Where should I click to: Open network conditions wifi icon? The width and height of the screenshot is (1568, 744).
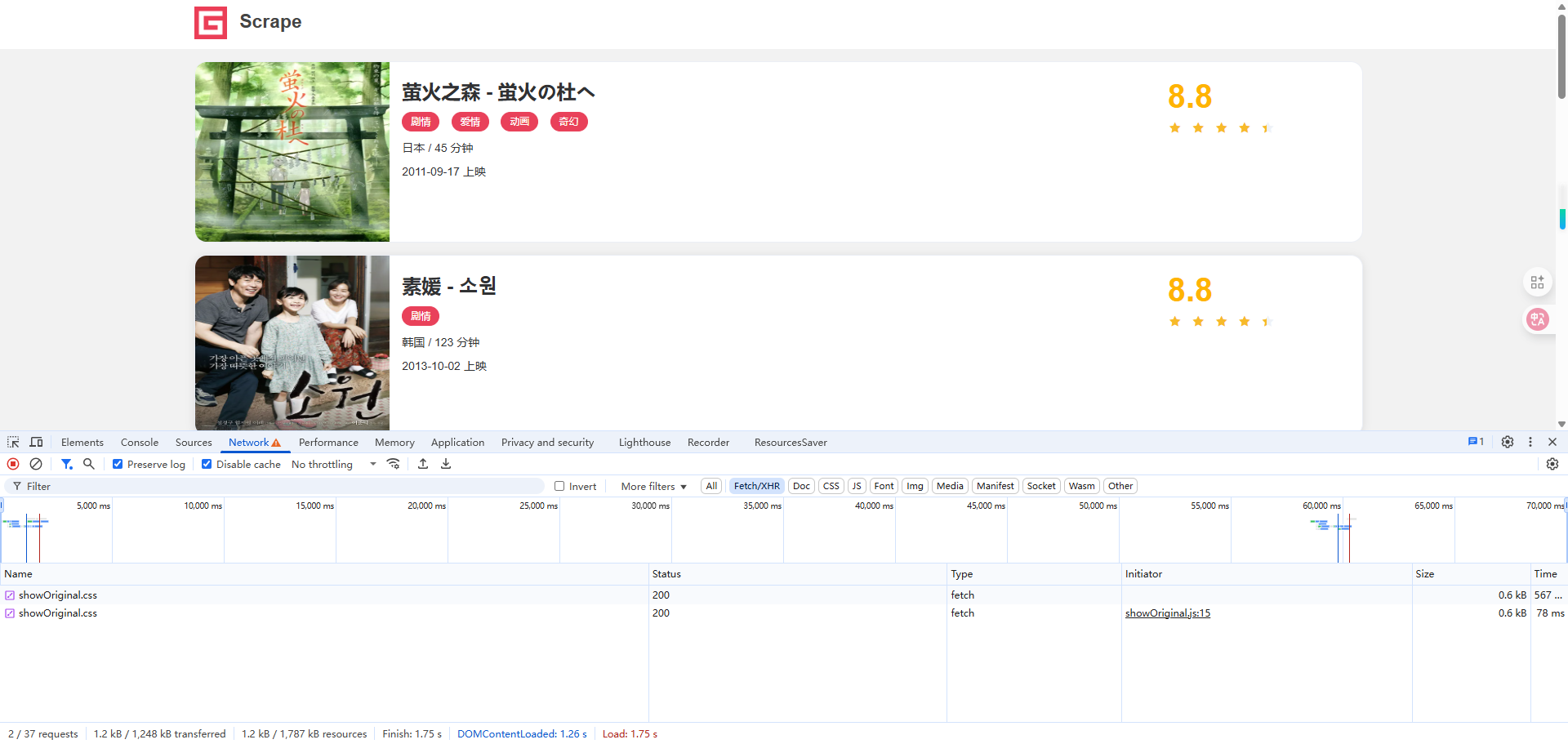coord(393,464)
